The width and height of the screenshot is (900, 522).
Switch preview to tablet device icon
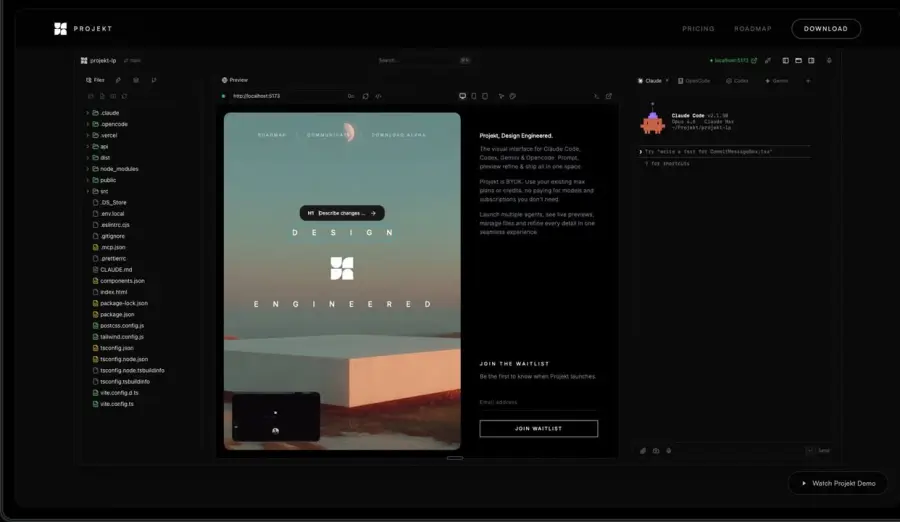(x=485, y=96)
